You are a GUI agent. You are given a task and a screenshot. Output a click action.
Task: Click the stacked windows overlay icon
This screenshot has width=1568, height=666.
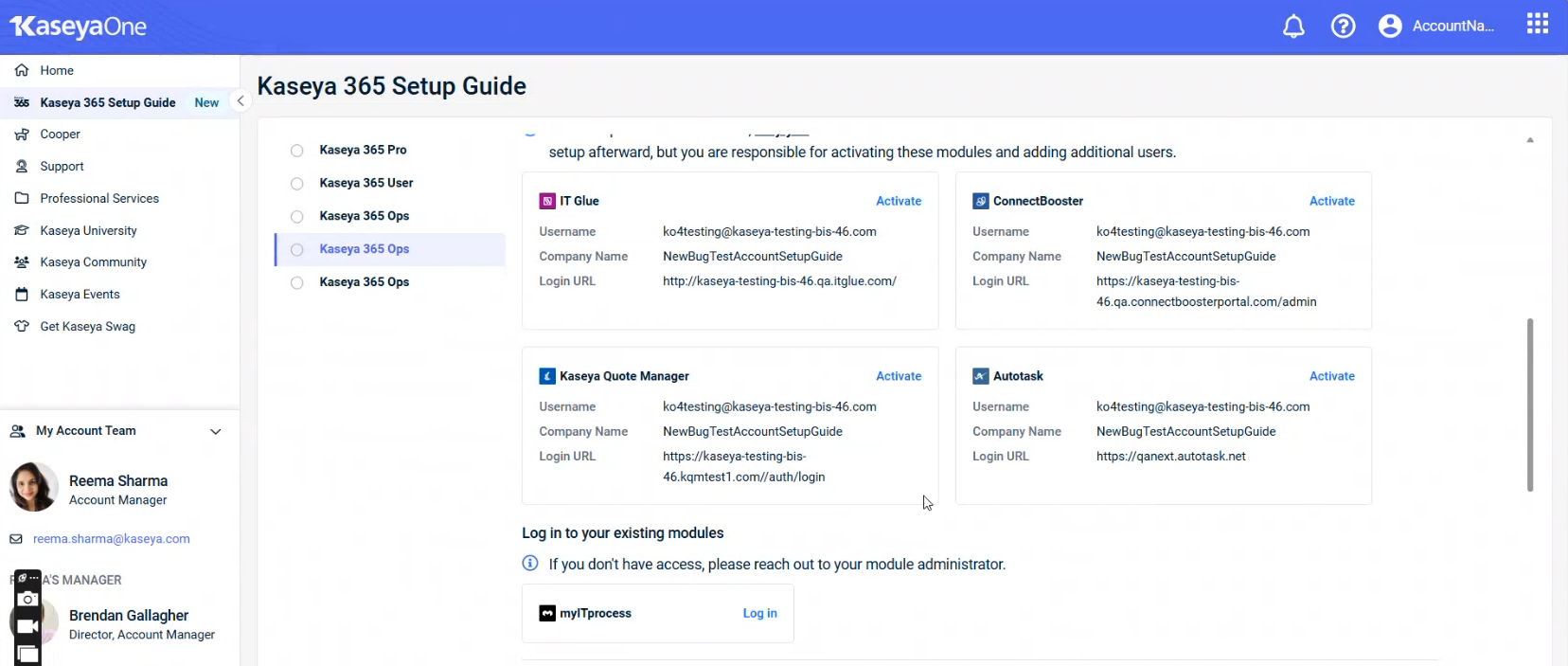pyautogui.click(x=28, y=654)
